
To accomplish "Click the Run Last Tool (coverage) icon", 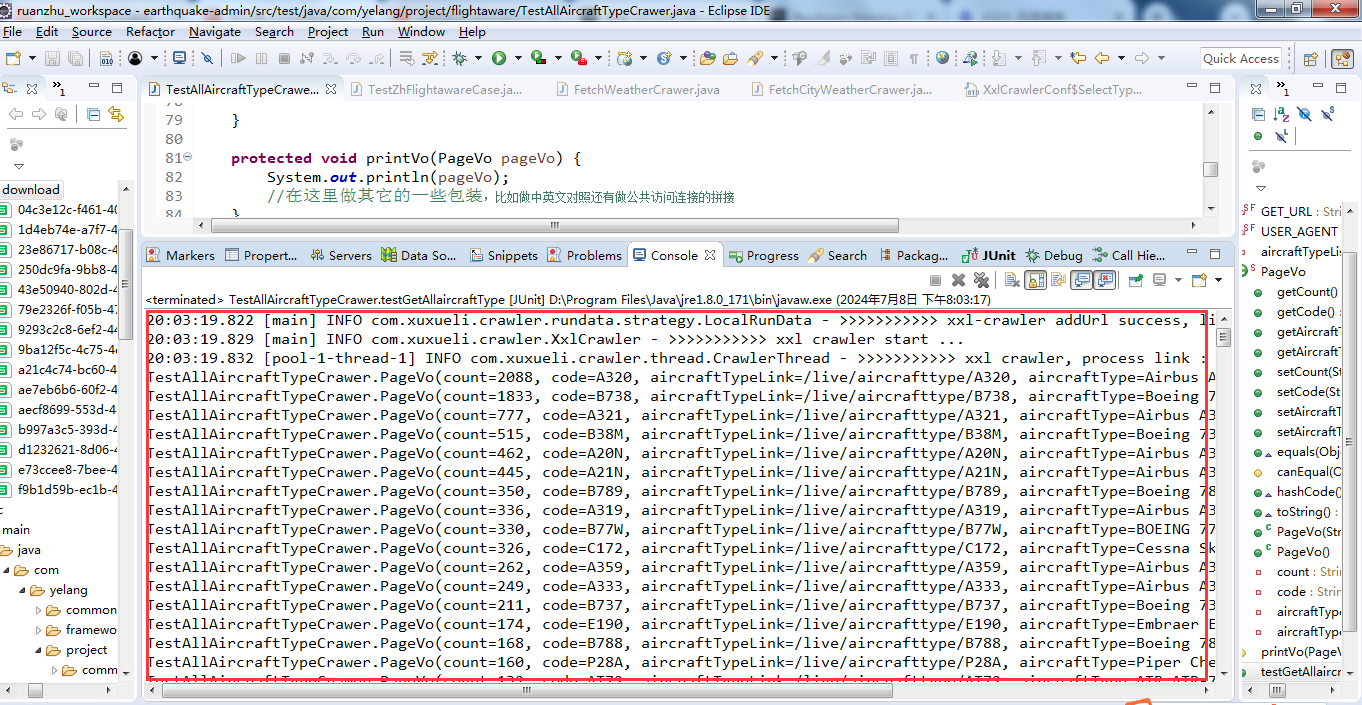I will pos(538,58).
